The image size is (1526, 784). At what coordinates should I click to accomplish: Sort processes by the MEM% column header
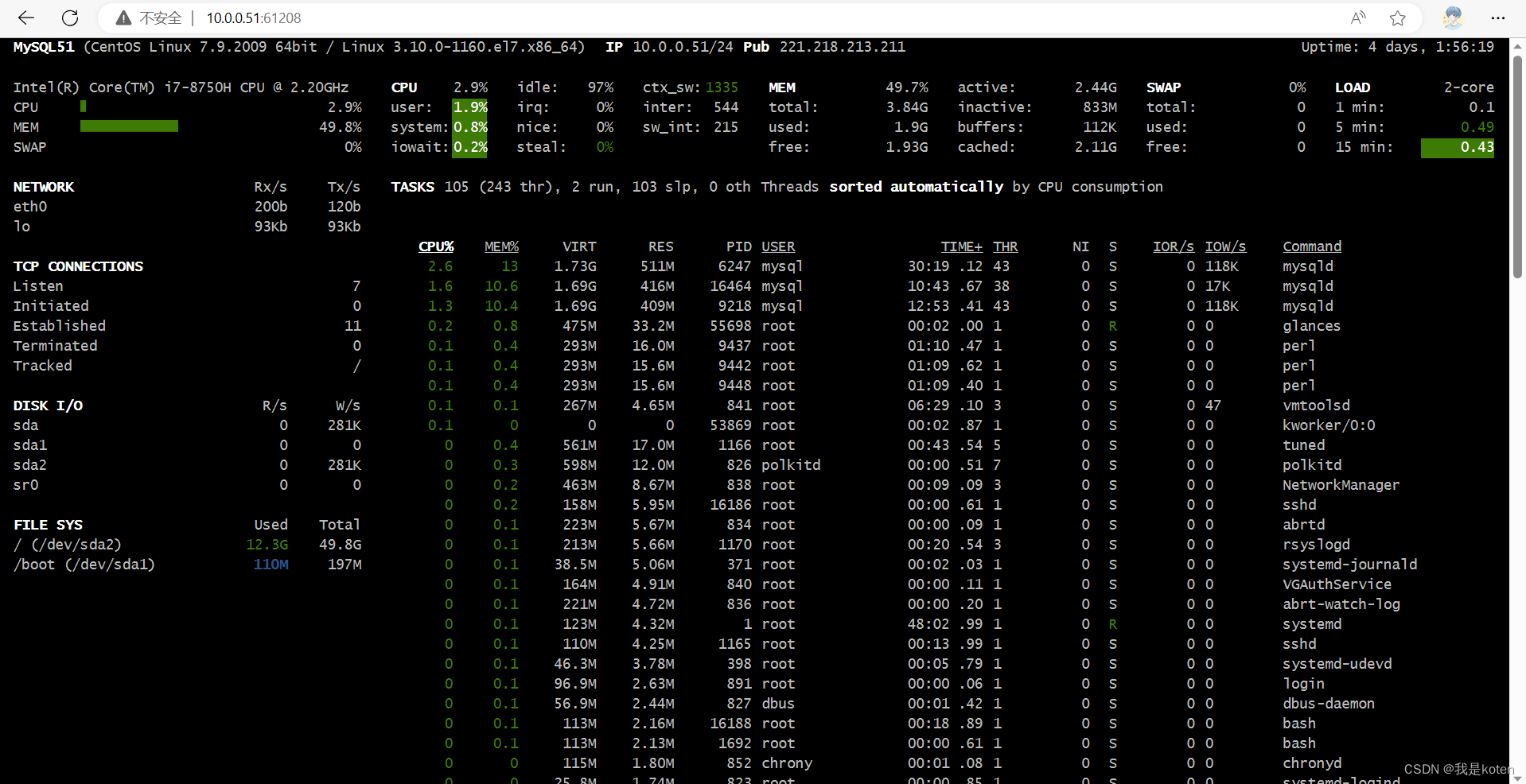501,246
